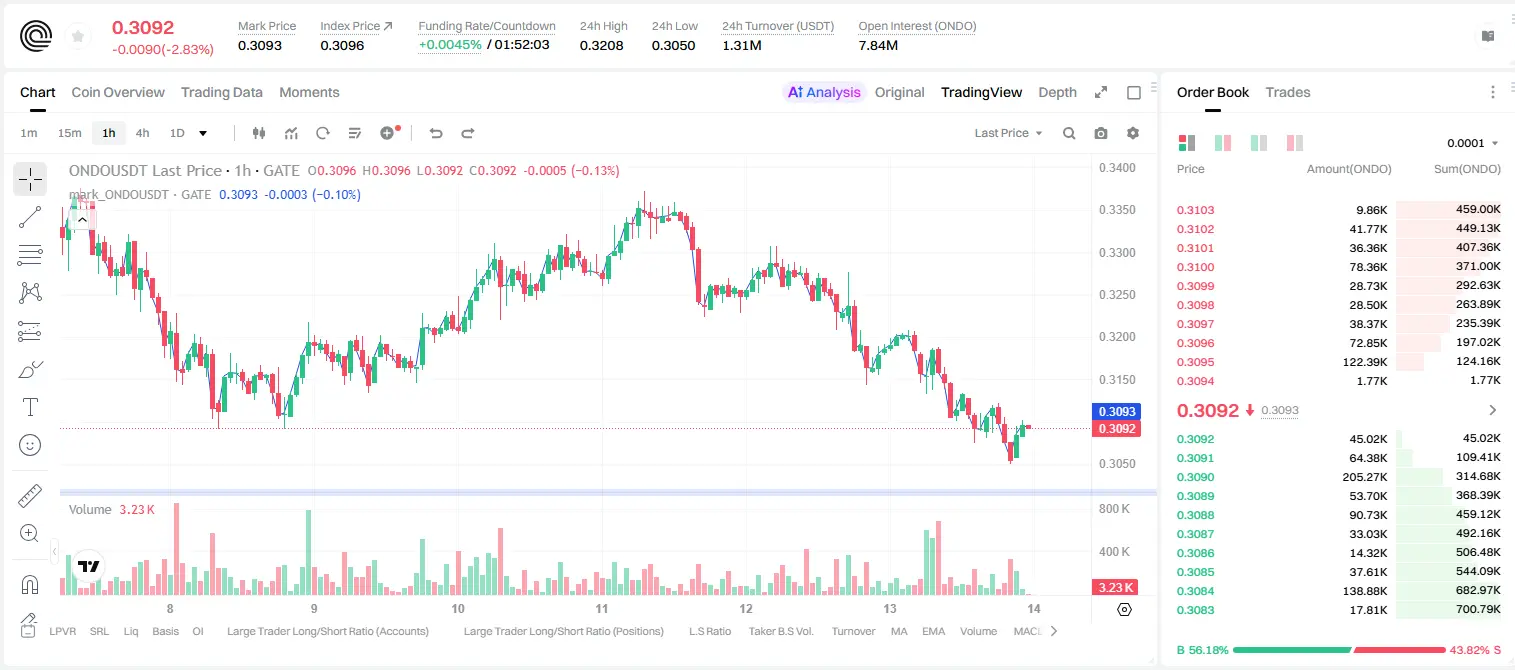
Task: Take a chart snapshot with camera icon
Action: point(1101,133)
